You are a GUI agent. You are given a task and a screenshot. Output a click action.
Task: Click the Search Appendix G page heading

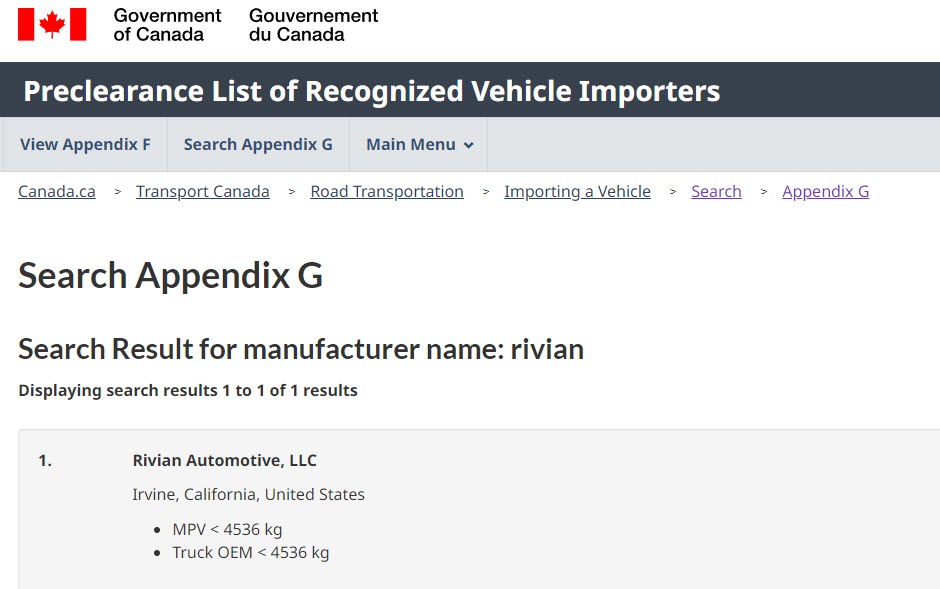pyautogui.click(x=171, y=275)
